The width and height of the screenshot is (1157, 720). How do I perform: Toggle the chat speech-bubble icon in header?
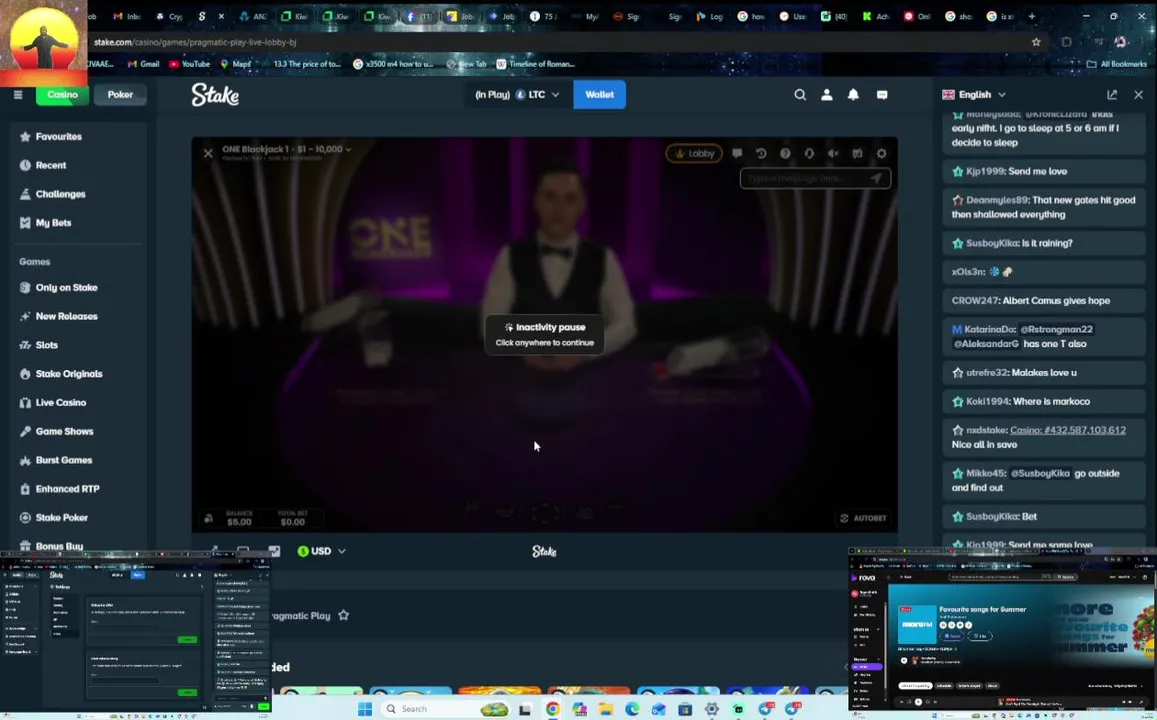pos(882,94)
